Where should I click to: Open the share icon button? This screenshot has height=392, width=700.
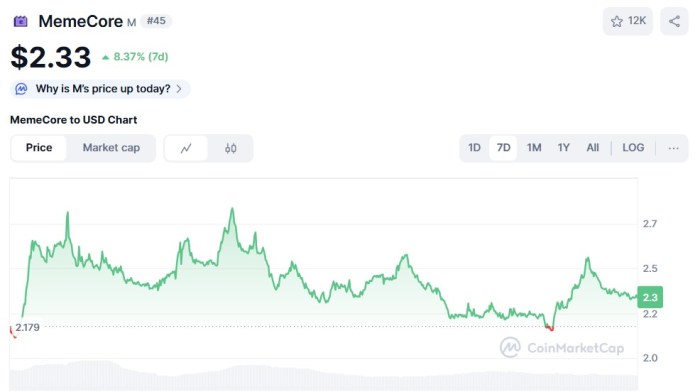[674, 21]
